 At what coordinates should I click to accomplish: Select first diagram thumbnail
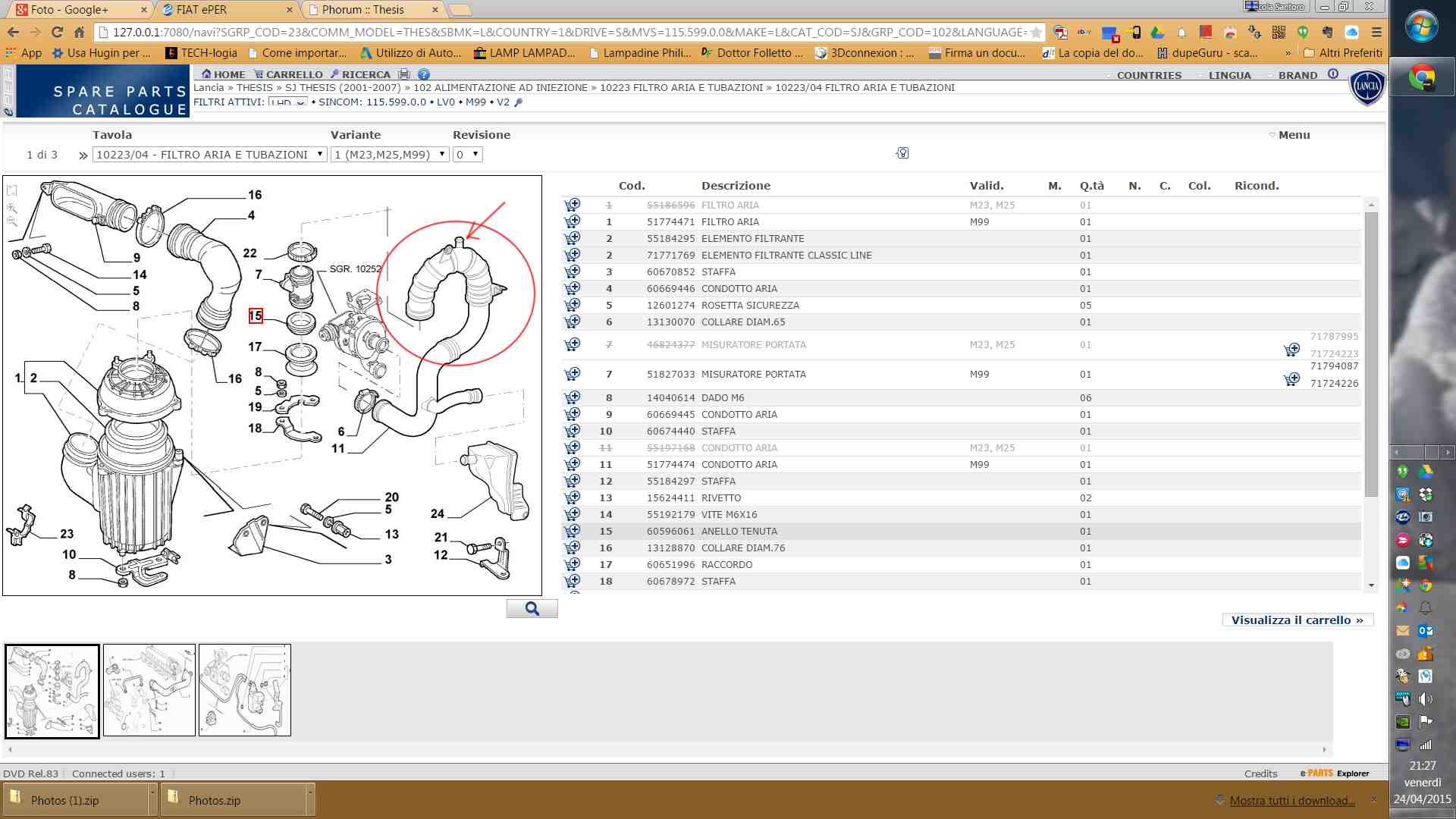(52, 691)
